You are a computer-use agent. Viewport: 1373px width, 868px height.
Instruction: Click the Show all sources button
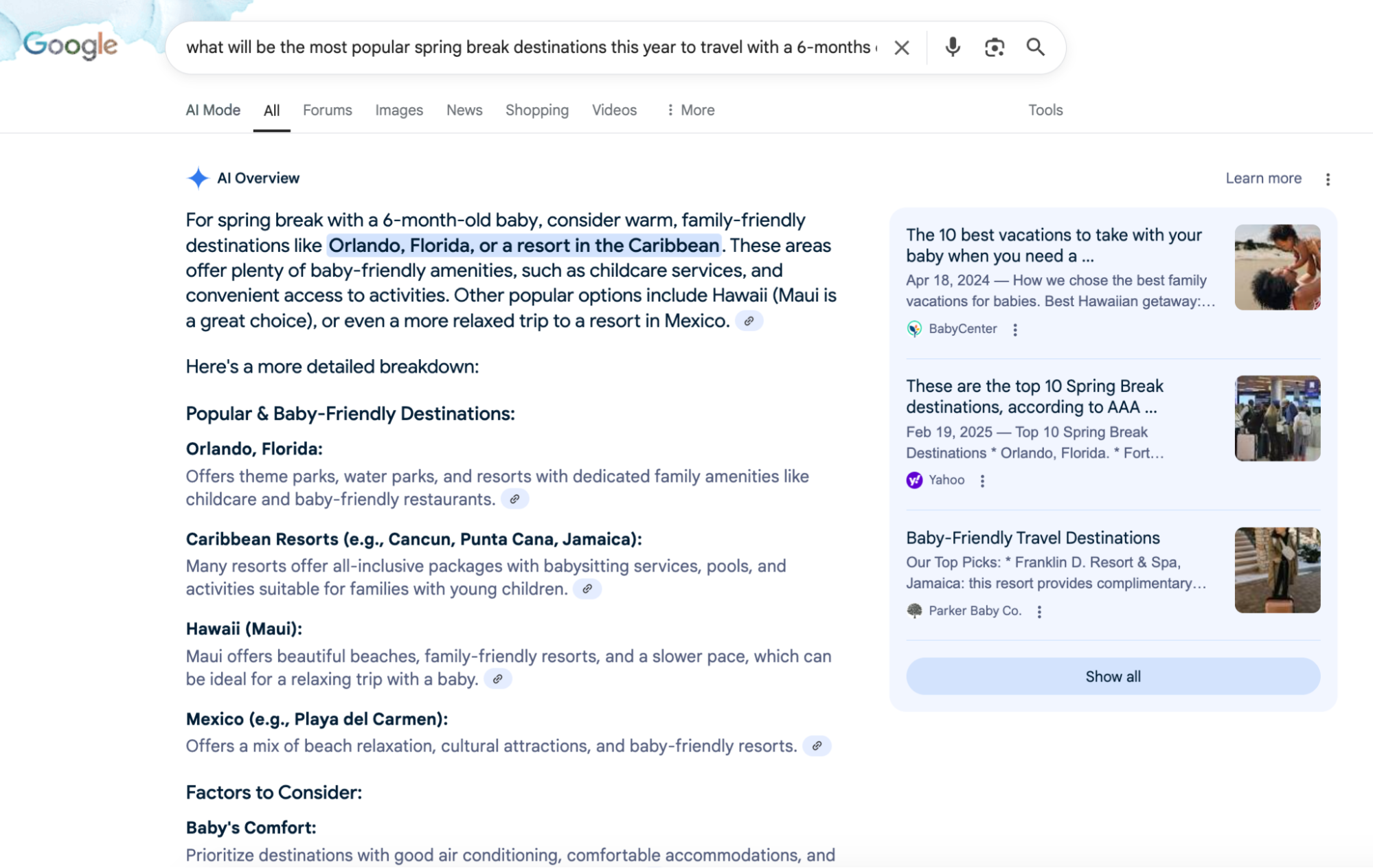click(1113, 676)
